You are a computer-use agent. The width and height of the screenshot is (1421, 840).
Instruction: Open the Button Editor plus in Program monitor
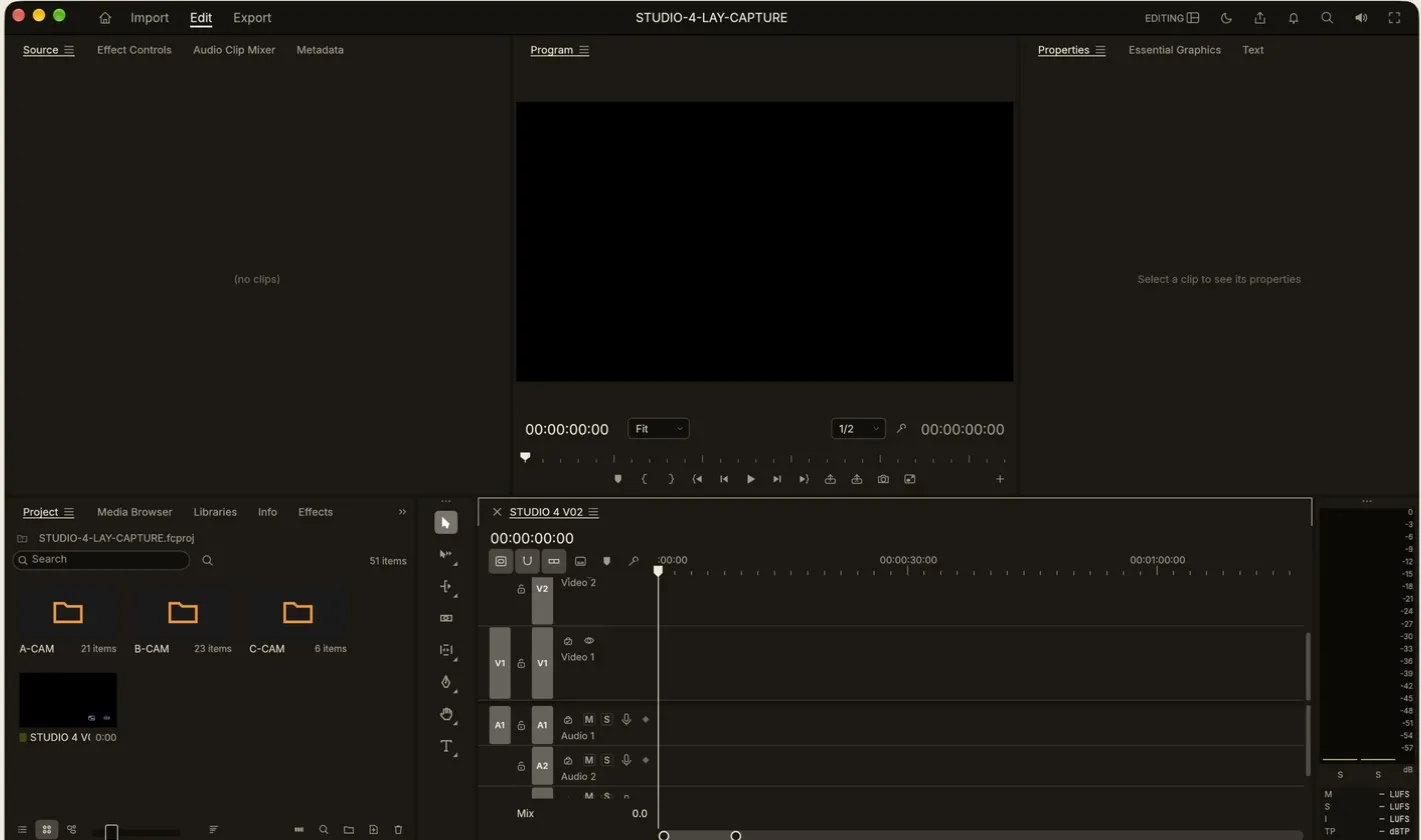pos(999,479)
